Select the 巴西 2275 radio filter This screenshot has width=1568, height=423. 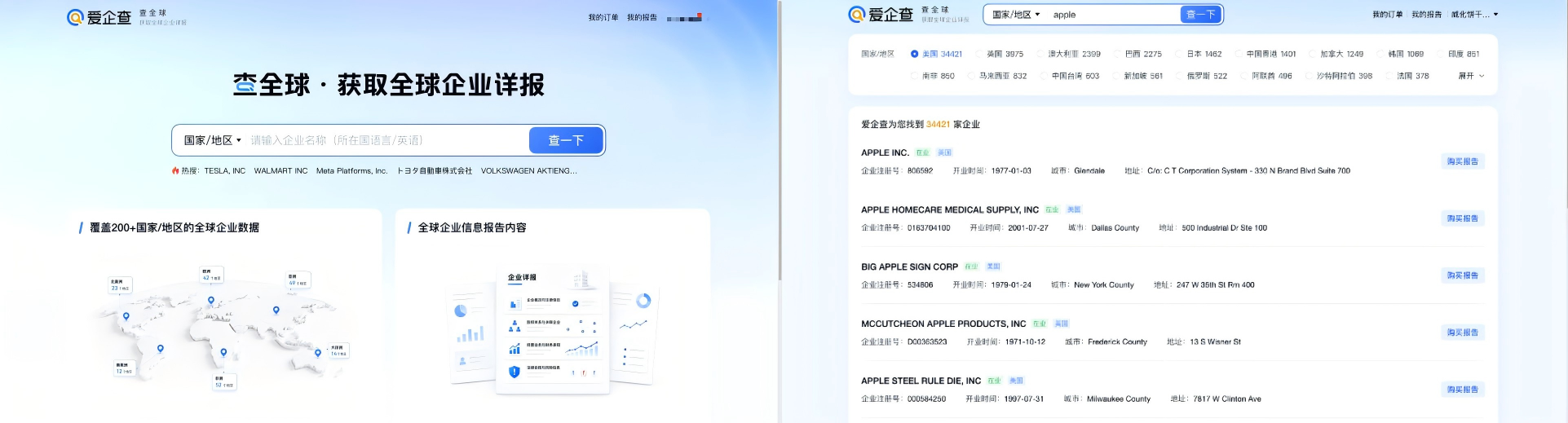tap(1137, 54)
